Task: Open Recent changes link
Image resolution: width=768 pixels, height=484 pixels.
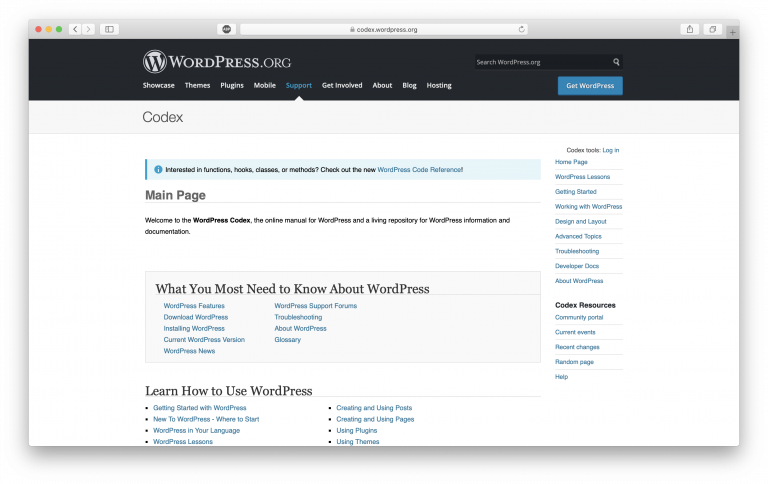Action: click(577, 347)
